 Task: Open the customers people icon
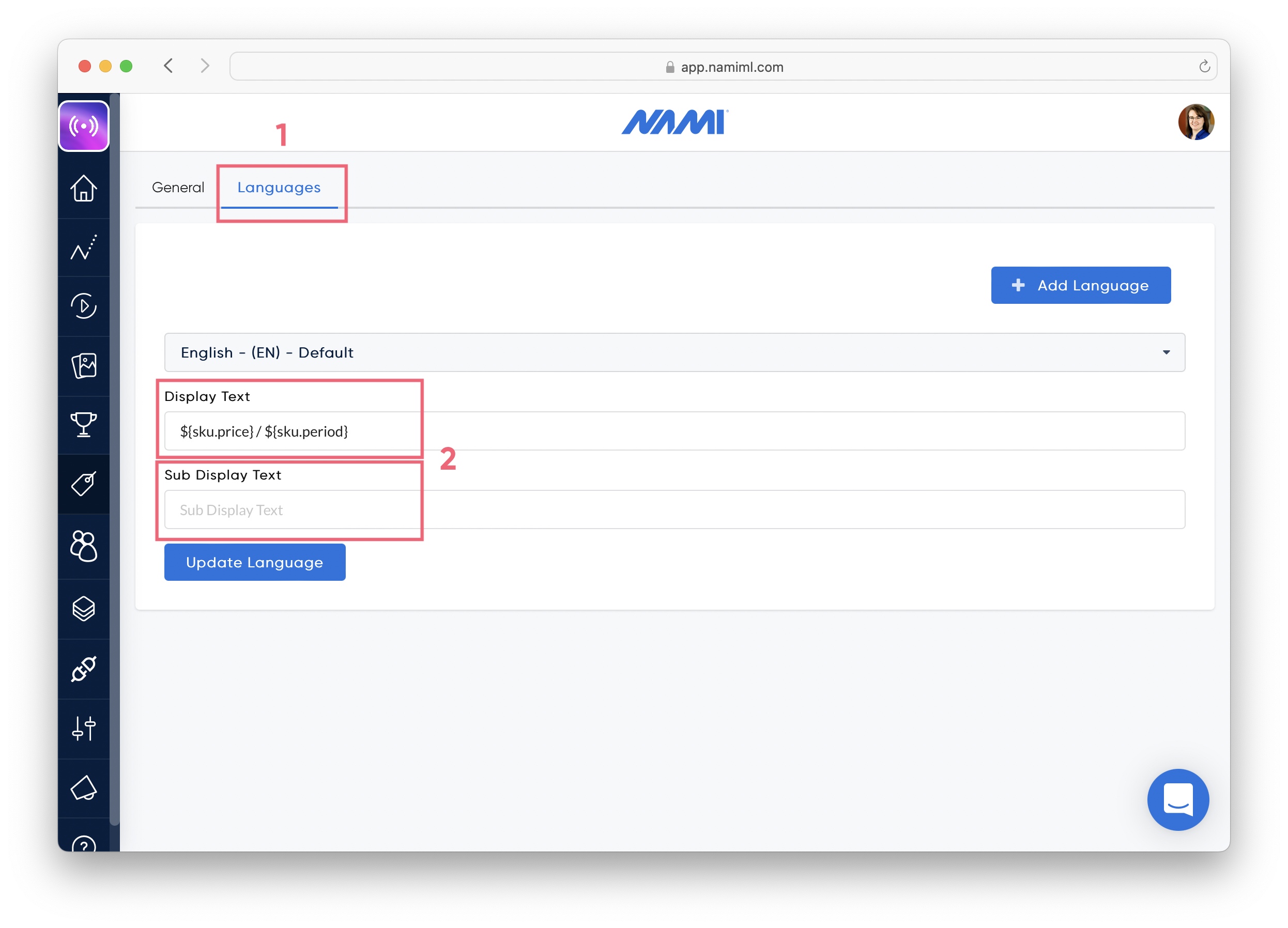84,546
